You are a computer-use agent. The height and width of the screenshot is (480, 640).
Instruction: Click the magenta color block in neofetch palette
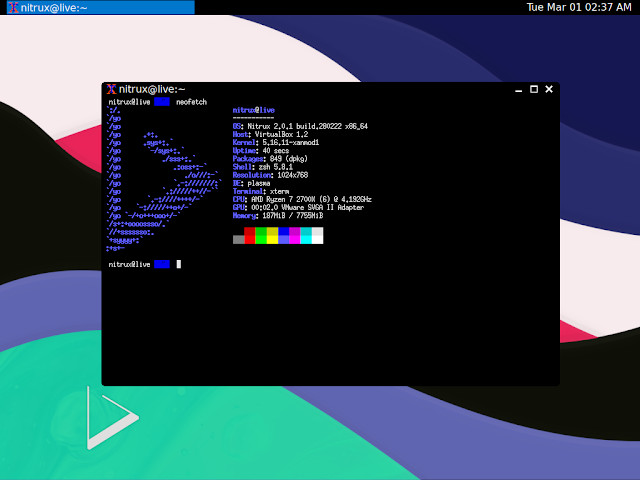pyautogui.click(x=295, y=236)
